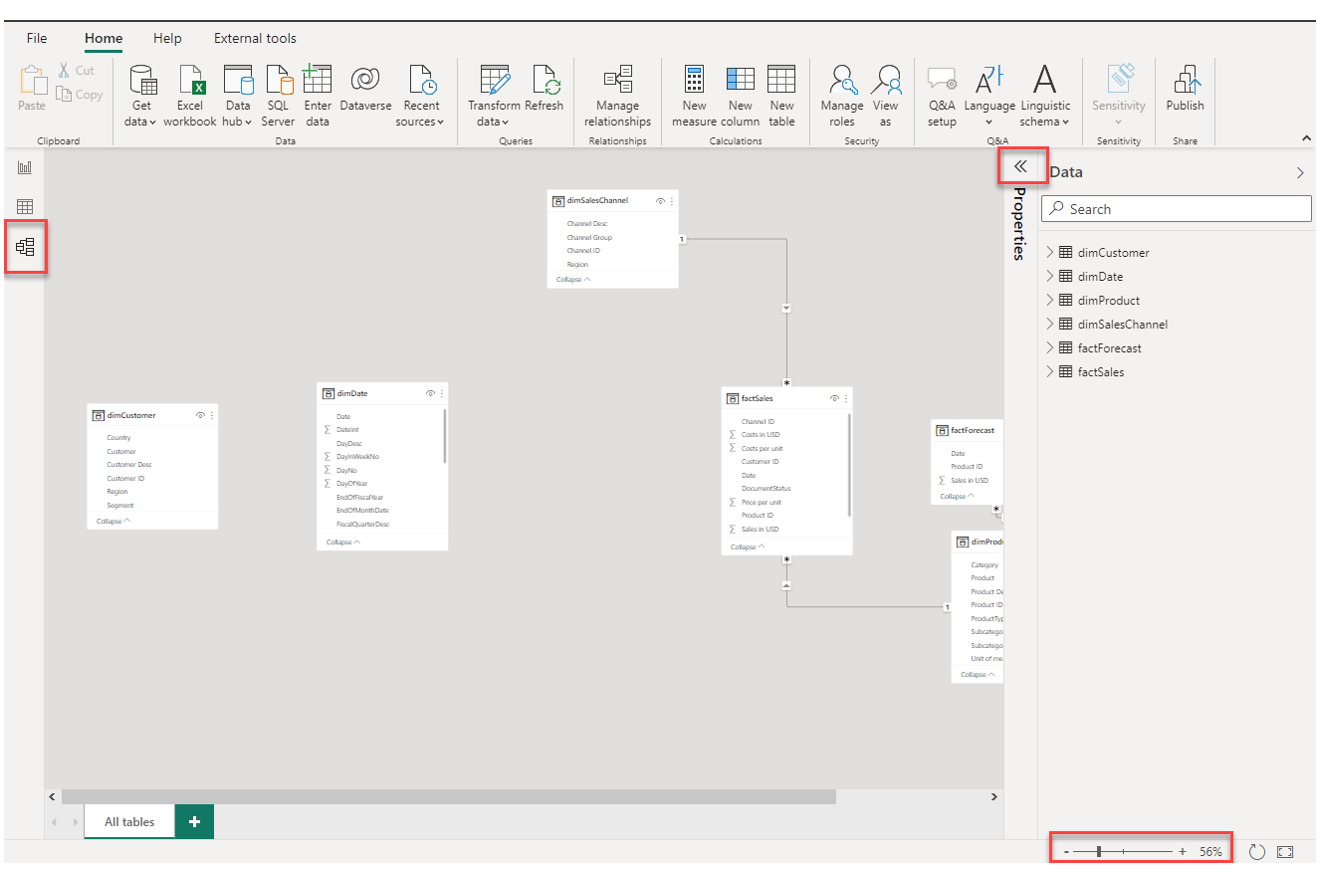1321x877 pixels.
Task: Reset the diagram layout icon
Action: [x=1258, y=852]
